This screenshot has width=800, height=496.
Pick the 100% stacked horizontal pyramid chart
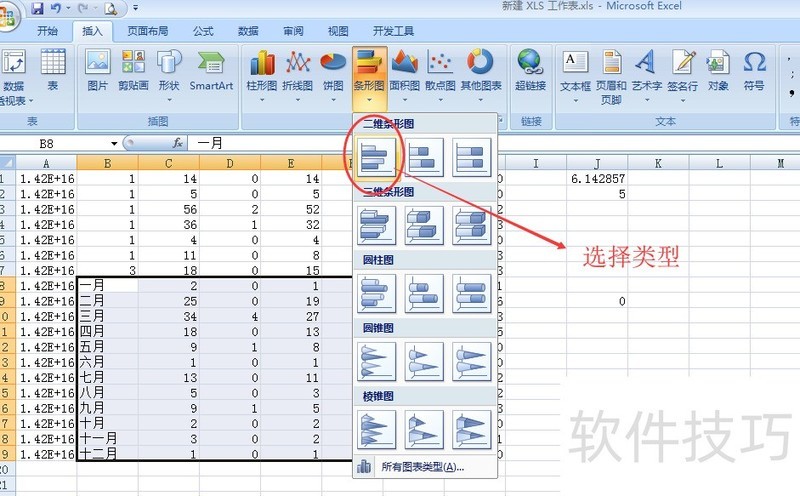coord(471,429)
